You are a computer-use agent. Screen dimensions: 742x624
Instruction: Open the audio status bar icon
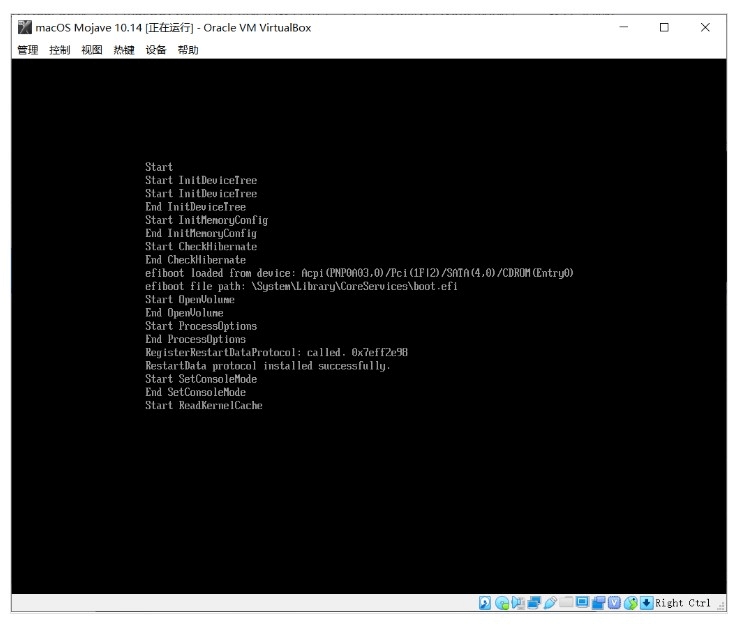pos(516,603)
